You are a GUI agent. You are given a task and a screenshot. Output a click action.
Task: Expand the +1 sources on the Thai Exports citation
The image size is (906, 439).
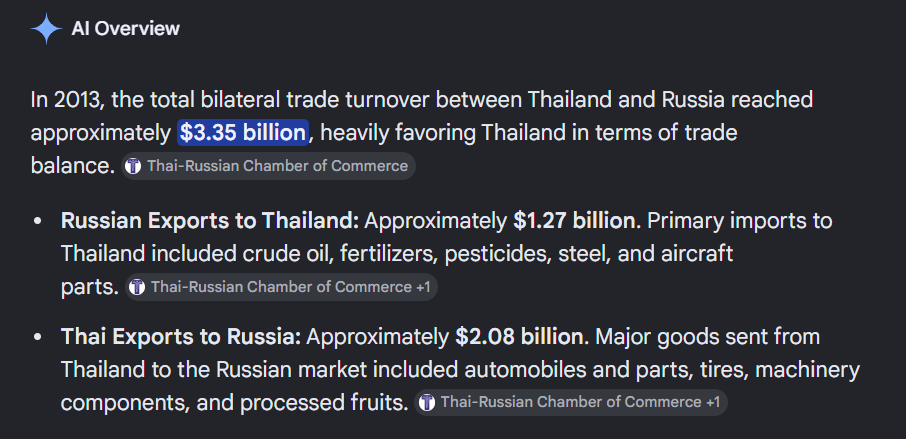click(x=713, y=402)
